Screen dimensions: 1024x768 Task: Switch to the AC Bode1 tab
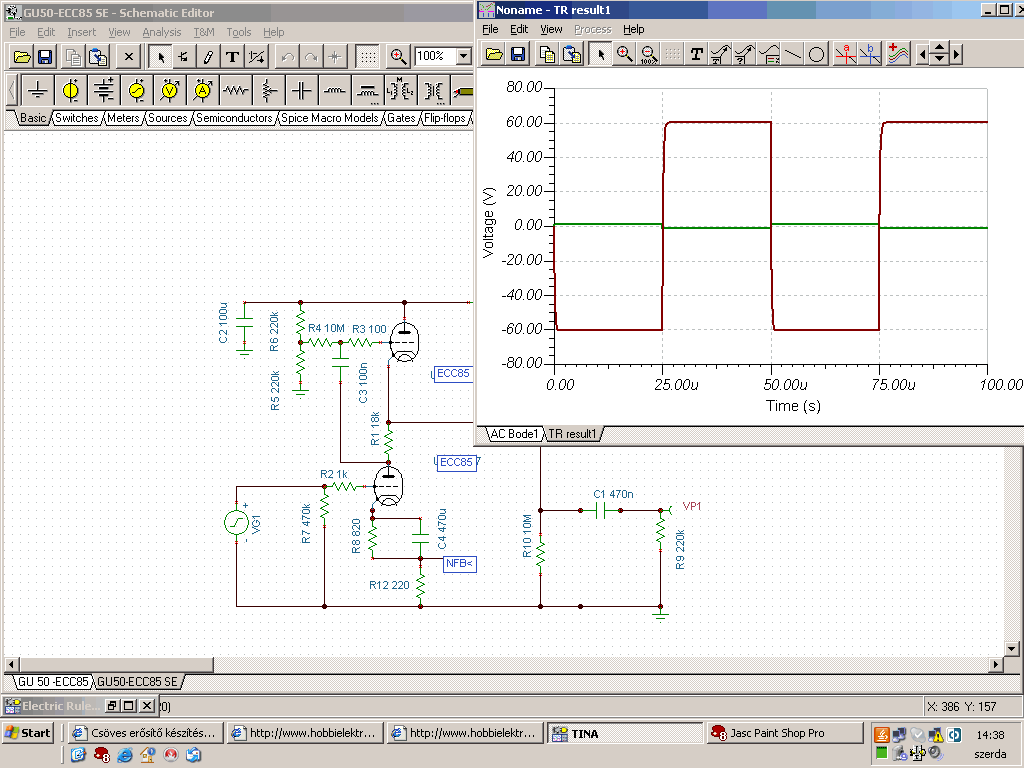pos(513,434)
